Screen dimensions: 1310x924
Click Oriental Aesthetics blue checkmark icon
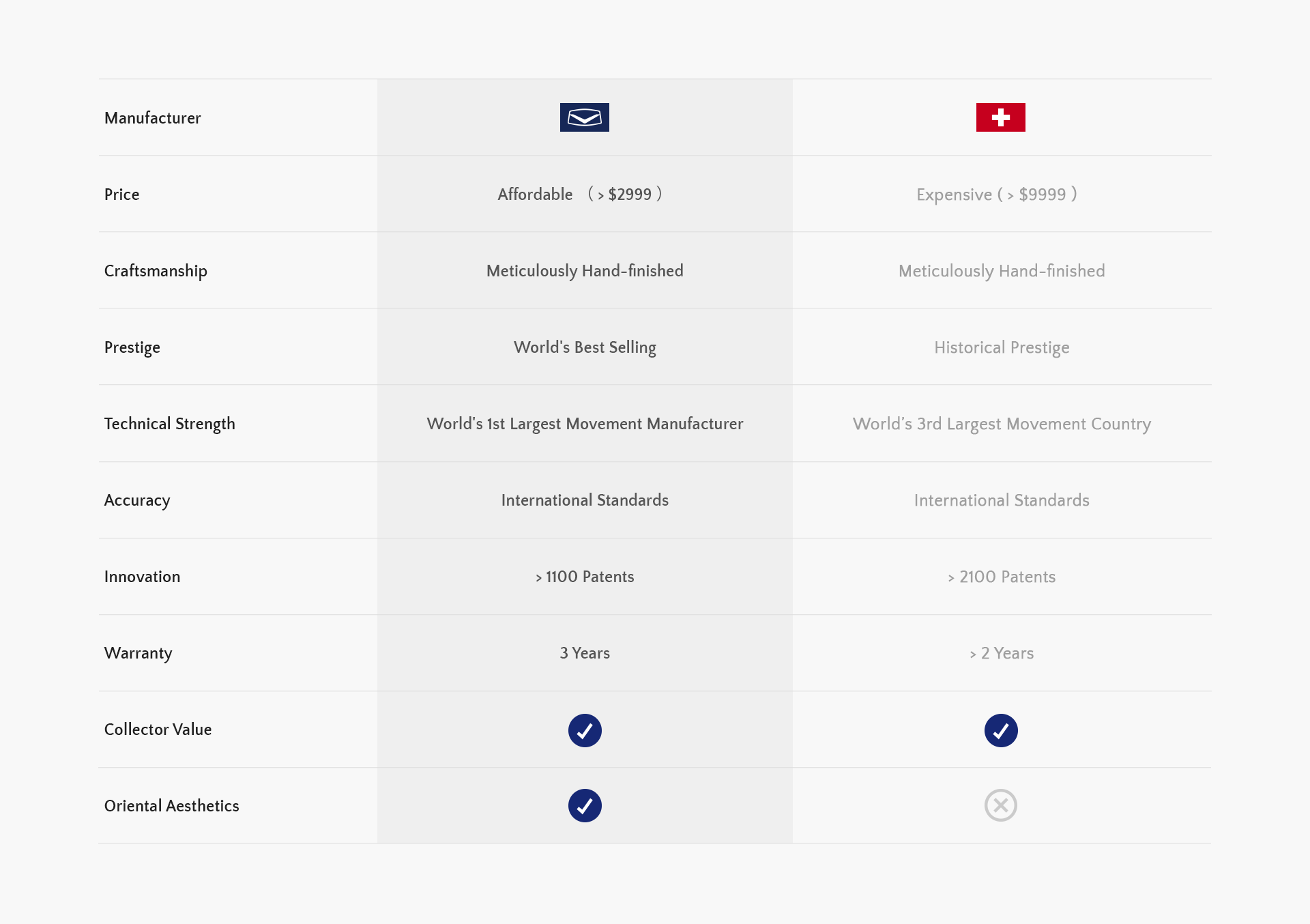[x=585, y=805]
